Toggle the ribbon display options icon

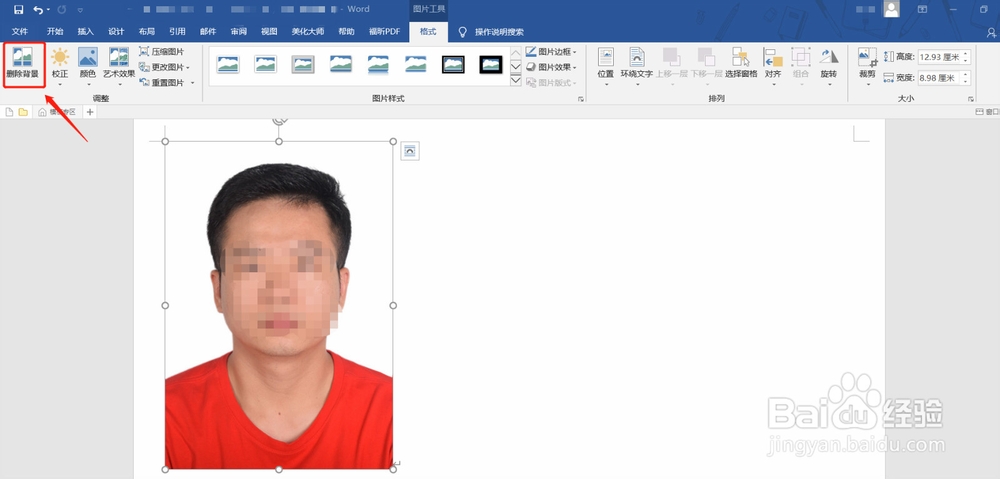click(922, 10)
